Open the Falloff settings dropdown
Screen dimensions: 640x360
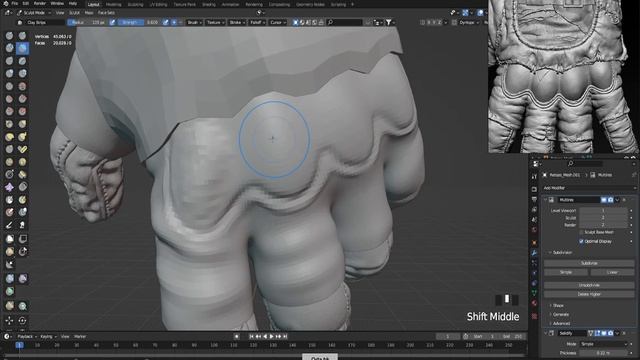[x=257, y=22]
